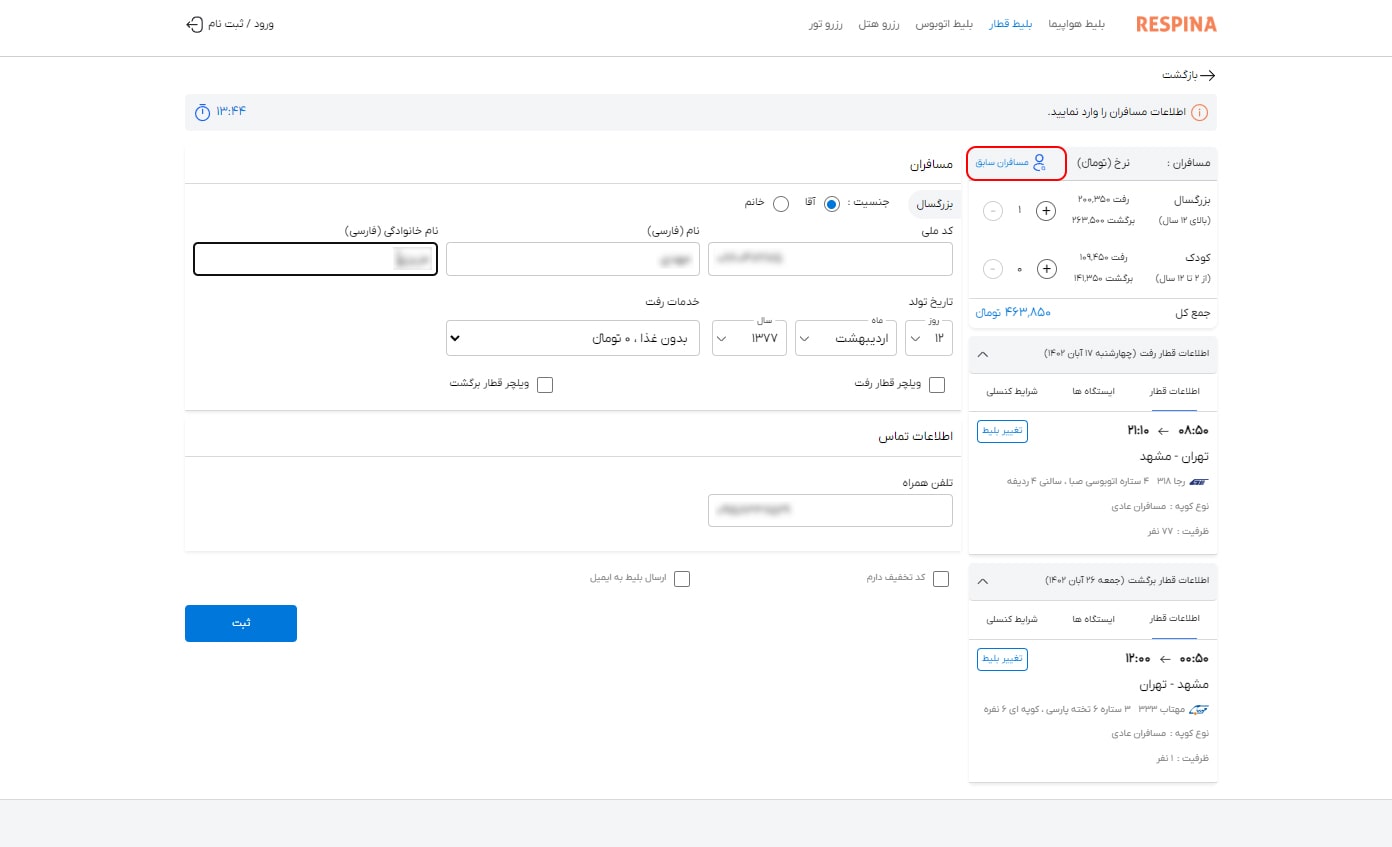Click the back arrow icon (بازگشت)
The image size is (1392, 847).
(1208, 75)
